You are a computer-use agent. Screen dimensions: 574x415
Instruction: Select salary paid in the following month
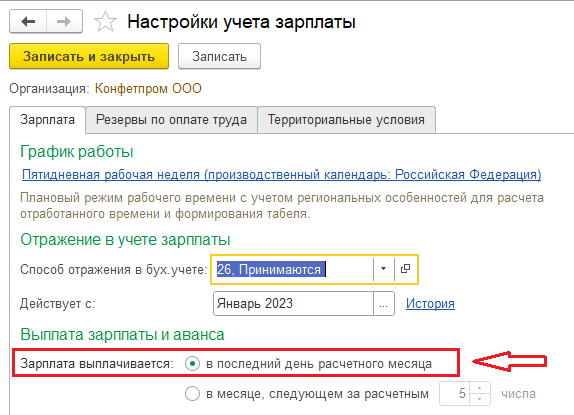pos(192,394)
